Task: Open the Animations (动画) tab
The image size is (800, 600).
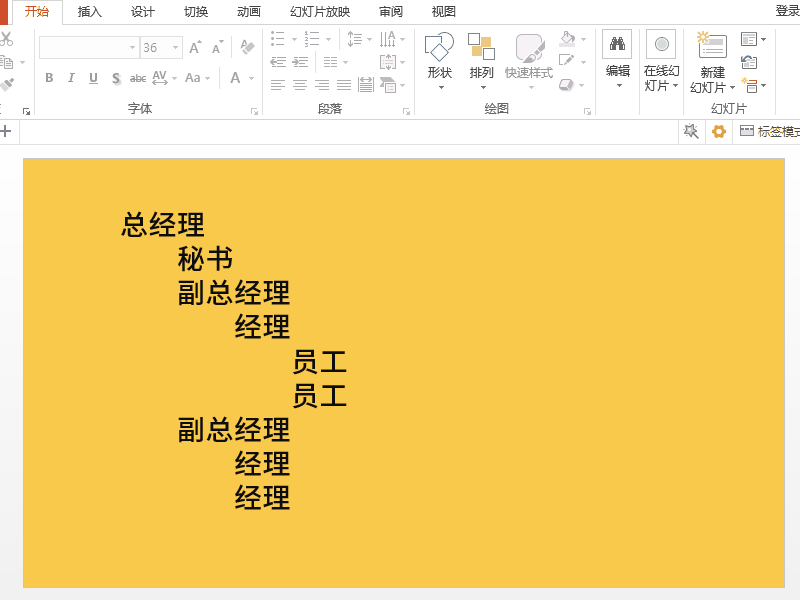Action: click(x=249, y=12)
